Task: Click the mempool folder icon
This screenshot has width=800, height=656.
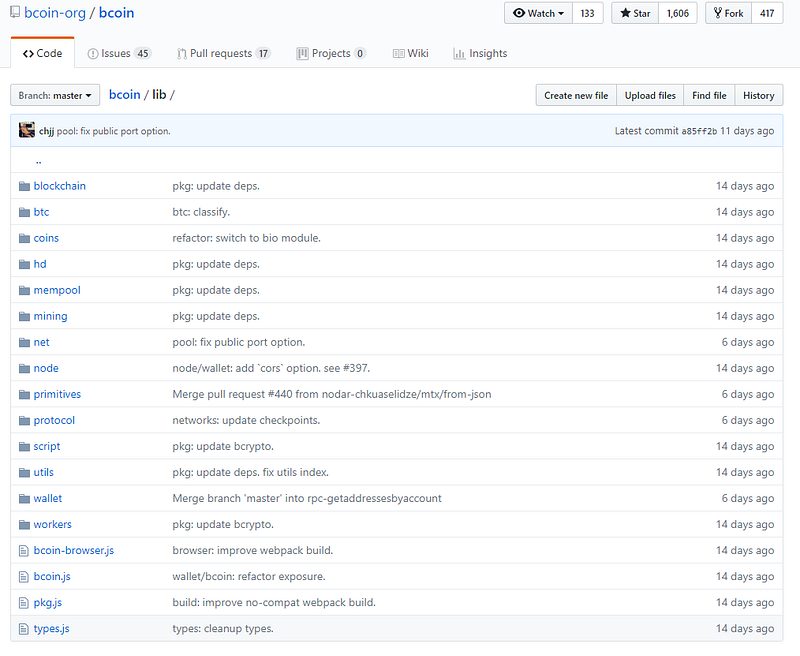Action: (x=25, y=290)
